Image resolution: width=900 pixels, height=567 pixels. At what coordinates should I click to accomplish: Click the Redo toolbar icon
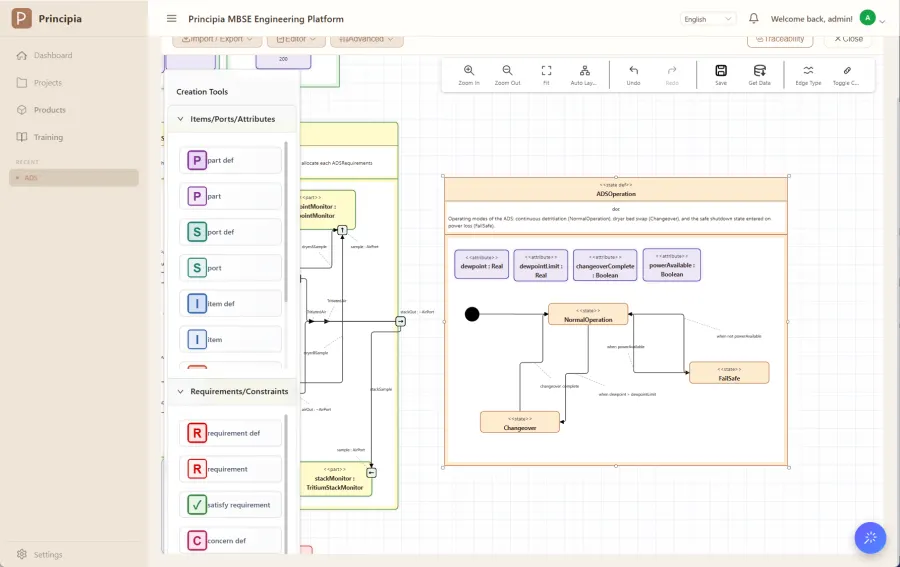pos(672,75)
